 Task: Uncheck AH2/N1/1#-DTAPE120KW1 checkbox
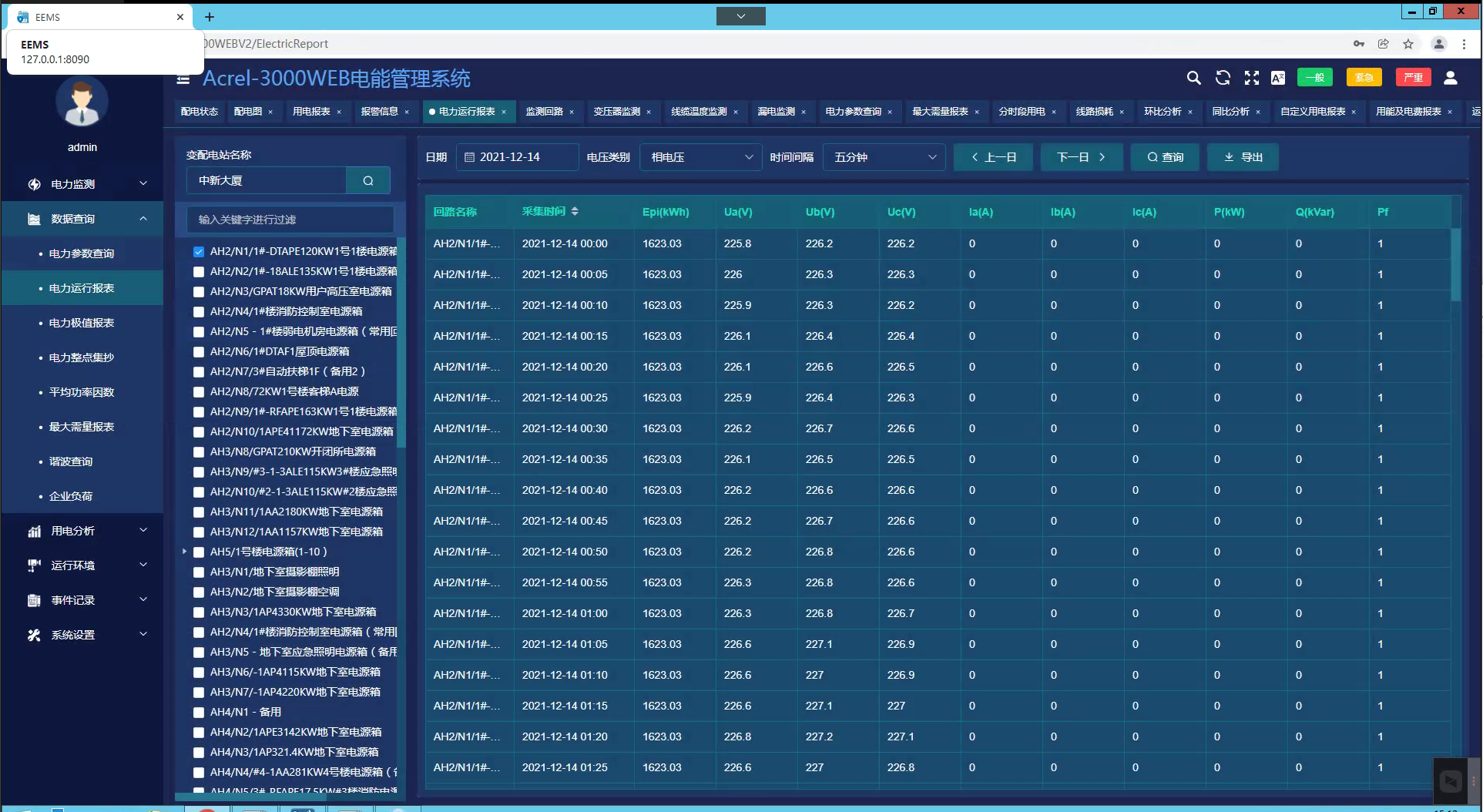[199, 252]
